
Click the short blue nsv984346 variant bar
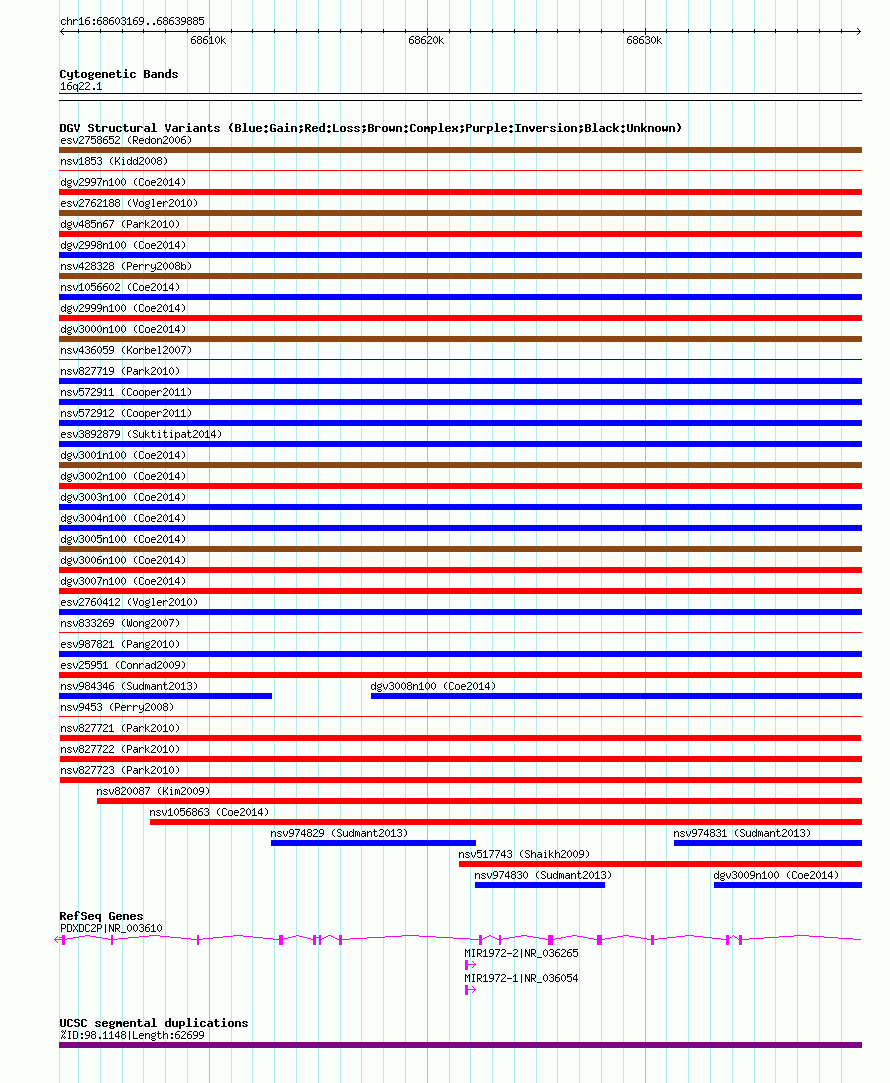click(x=166, y=696)
